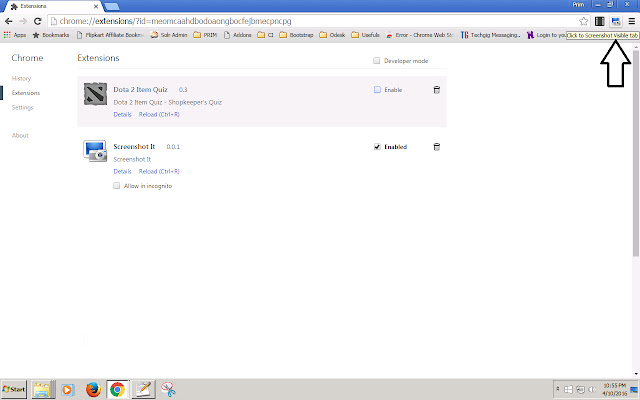Screen dimensions: 640x400
Task: Open the Addons bookmark
Action: (238, 35)
